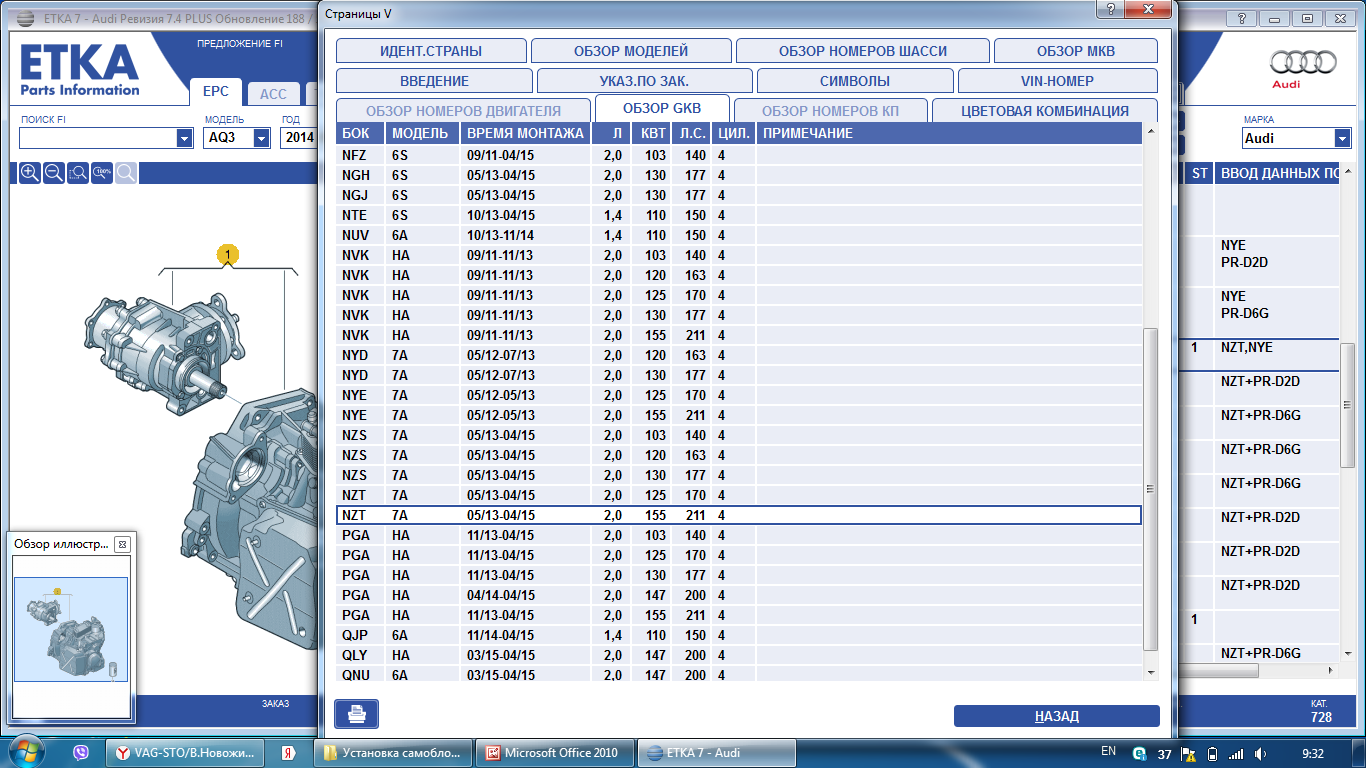The width and height of the screenshot is (1366, 768).
Task: Click the GKB table scrollbar thumb
Action: 1150,488
